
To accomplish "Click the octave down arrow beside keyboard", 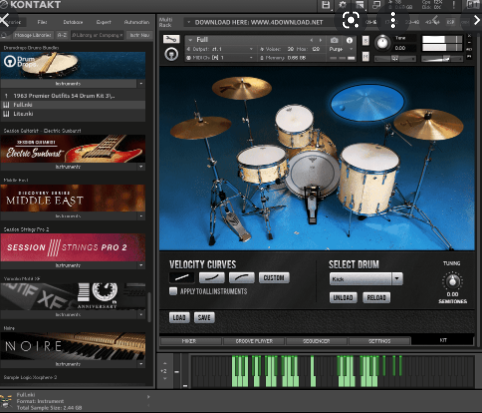I will coord(165,379).
